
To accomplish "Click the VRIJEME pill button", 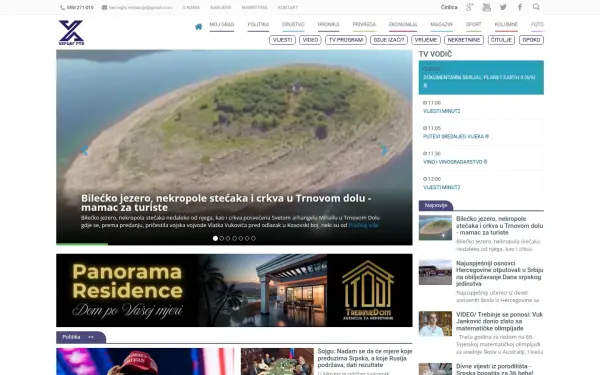I will [426, 40].
